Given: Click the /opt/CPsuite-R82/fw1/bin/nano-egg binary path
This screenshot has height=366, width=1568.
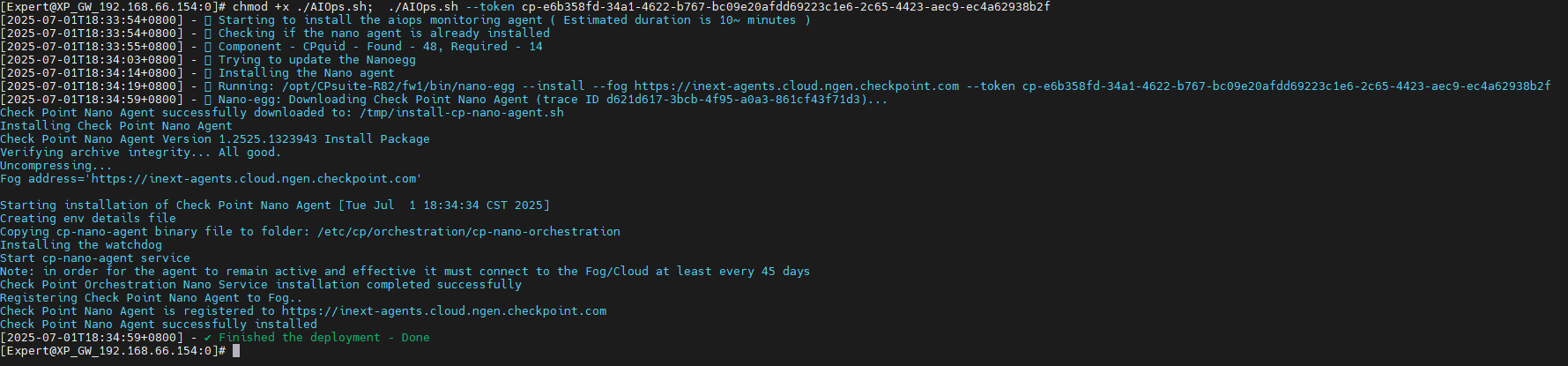Looking at the screenshot, I should pyautogui.click(x=398, y=86).
